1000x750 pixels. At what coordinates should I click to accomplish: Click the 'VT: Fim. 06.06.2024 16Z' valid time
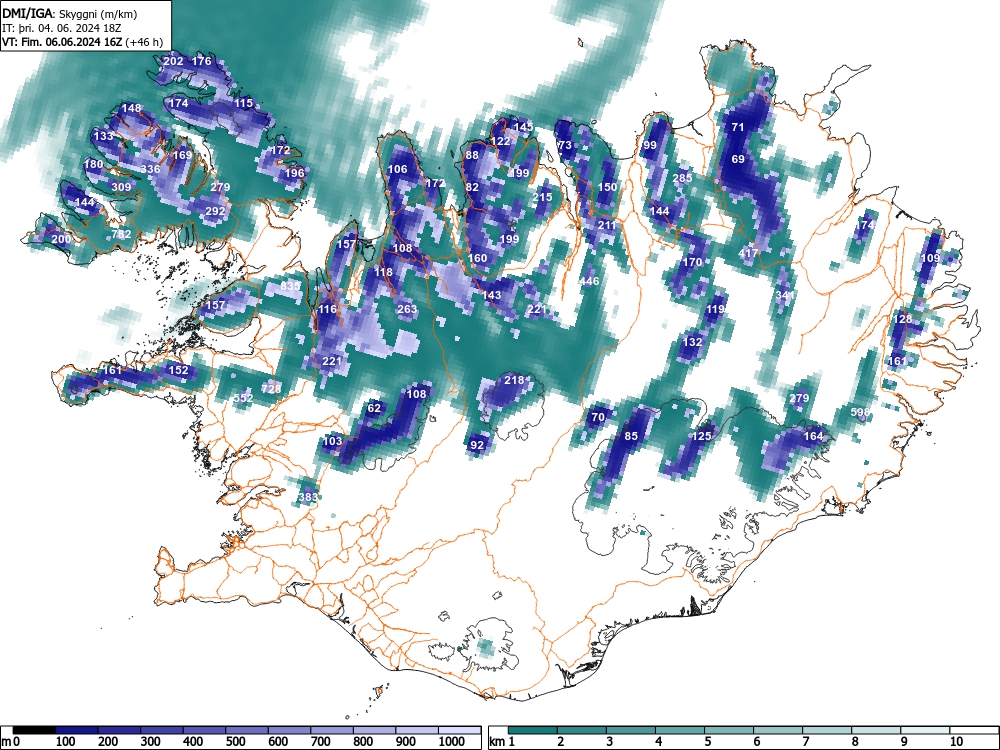[x=64, y=42]
